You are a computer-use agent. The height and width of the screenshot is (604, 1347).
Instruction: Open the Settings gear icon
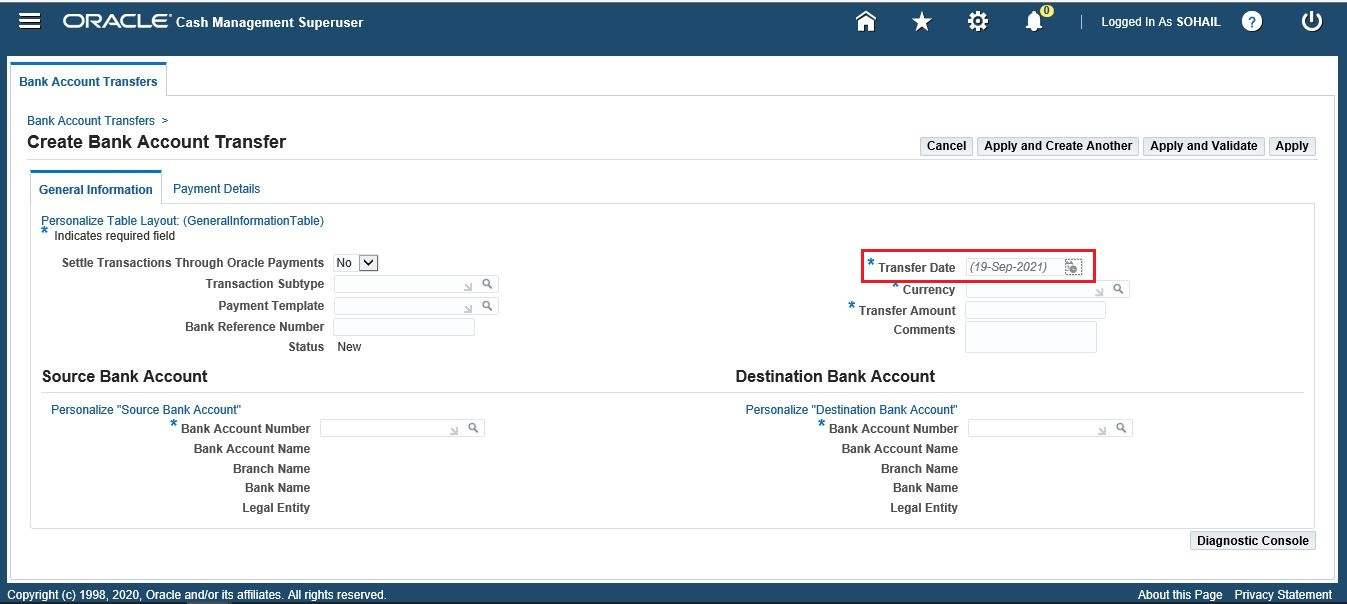click(978, 20)
